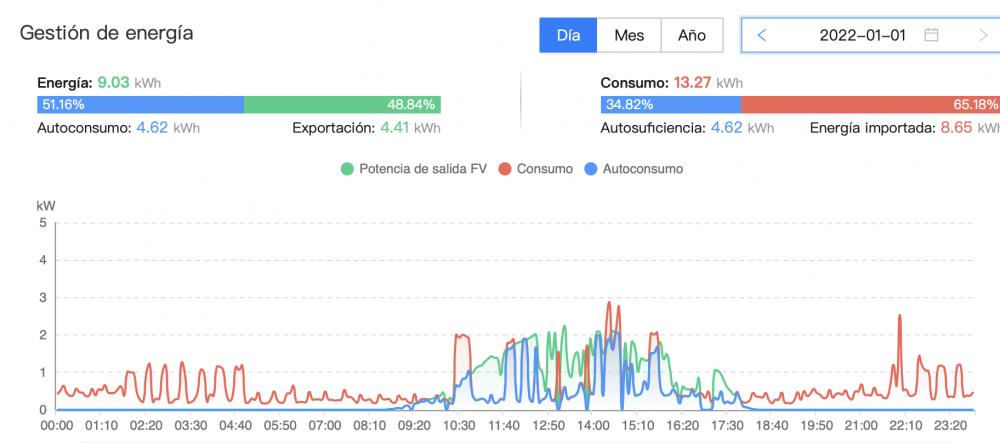Switch to Mes view tab
The height and width of the screenshot is (443, 1000).
(629, 35)
